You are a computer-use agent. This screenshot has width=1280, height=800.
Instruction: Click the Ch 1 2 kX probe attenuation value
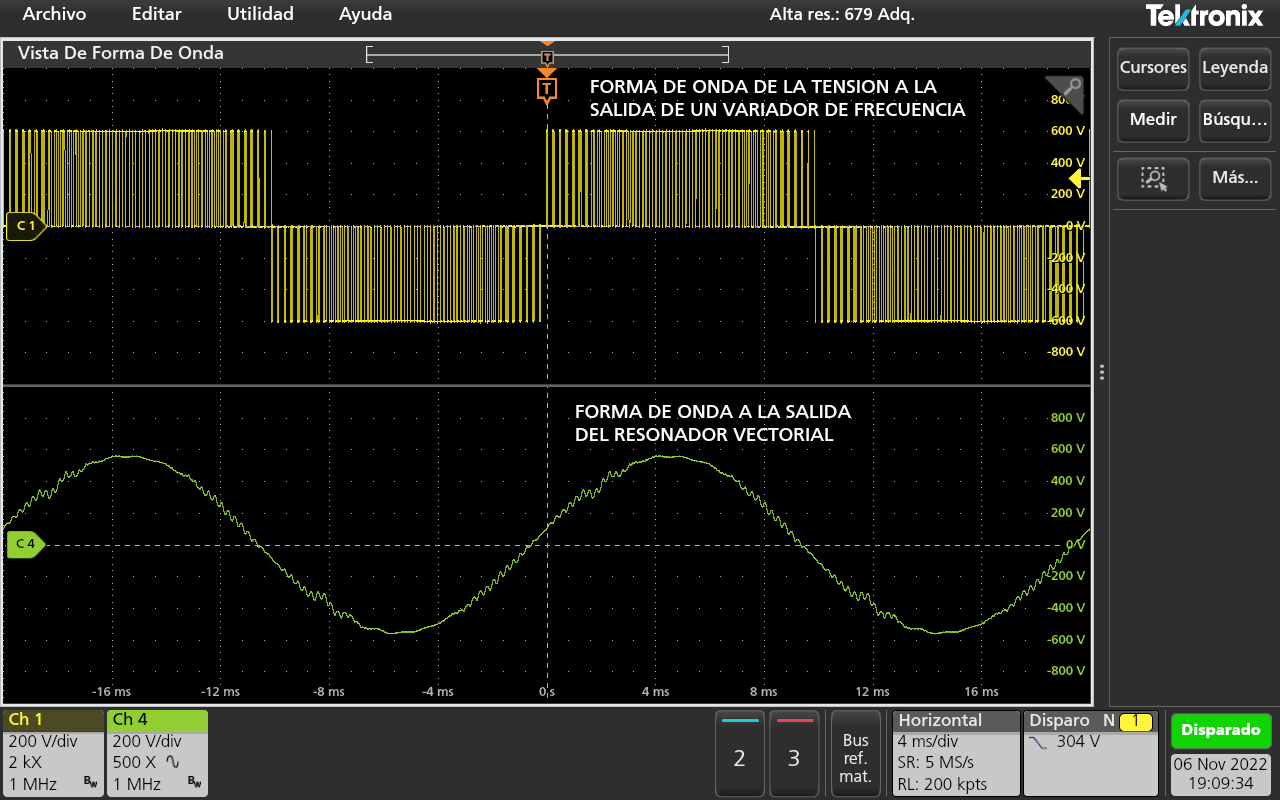pyautogui.click(x=26, y=762)
